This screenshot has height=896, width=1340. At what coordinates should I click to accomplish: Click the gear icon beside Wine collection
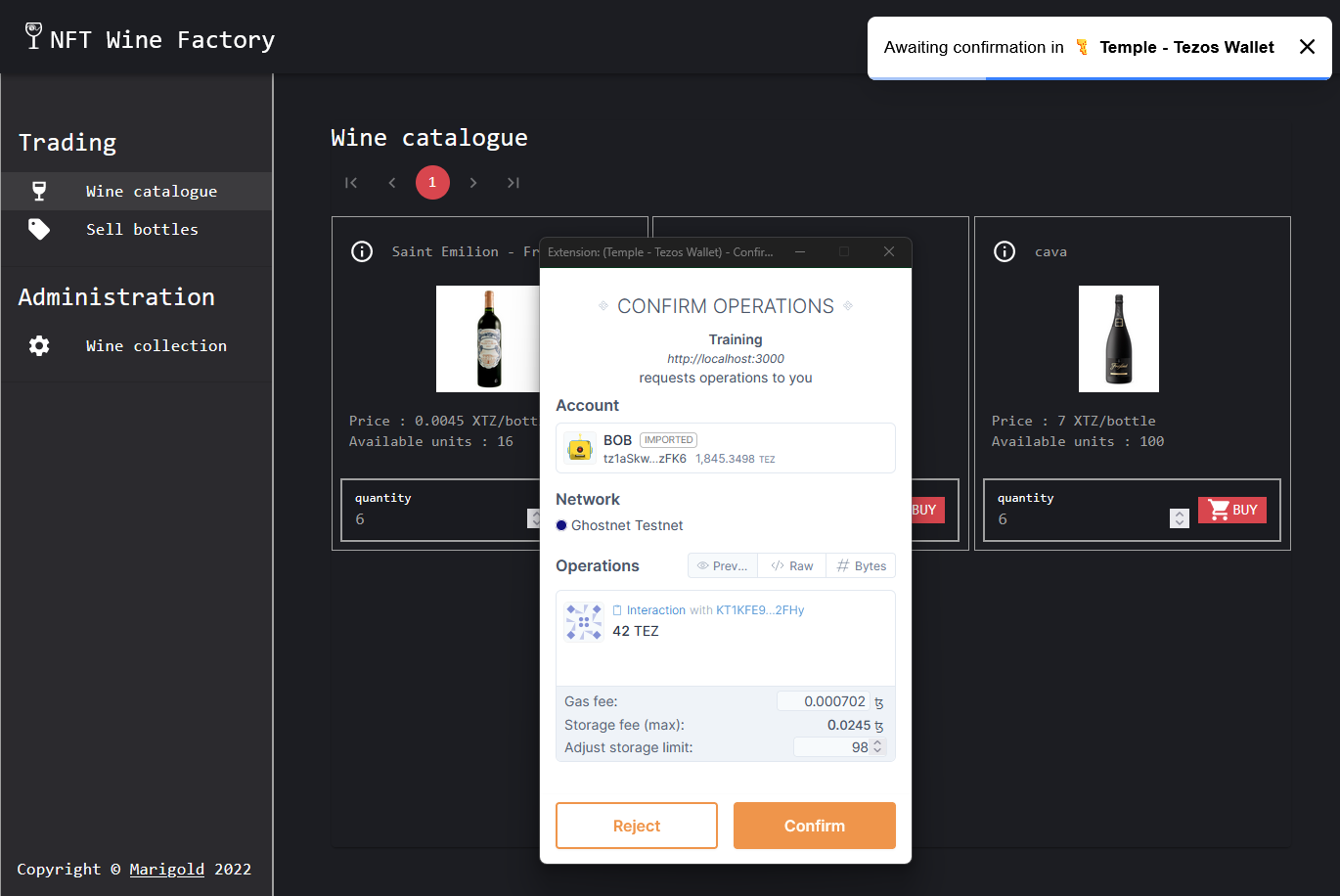(x=39, y=345)
